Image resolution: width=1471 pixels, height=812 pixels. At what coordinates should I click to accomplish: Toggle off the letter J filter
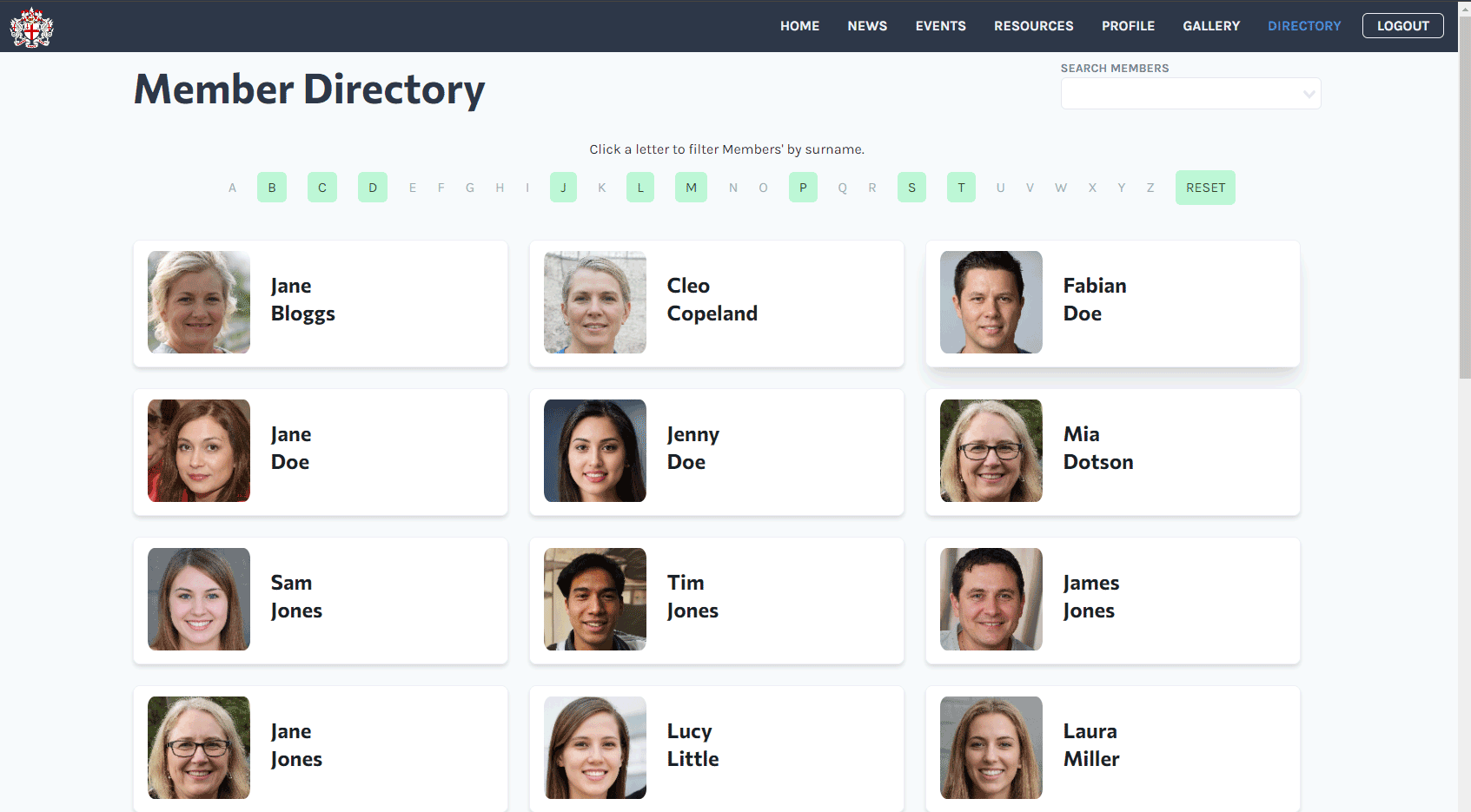[x=563, y=187]
